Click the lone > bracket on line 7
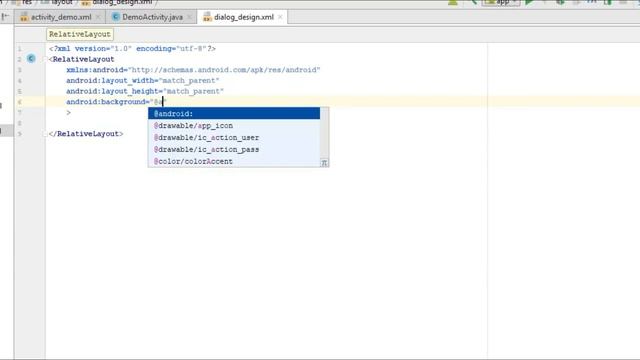This screenshot has height=360, width=640. (x=69, y=112)
